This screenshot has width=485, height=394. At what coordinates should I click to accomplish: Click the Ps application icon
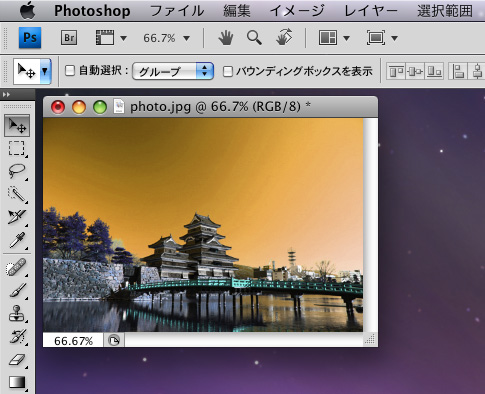(x=30, y=38)
